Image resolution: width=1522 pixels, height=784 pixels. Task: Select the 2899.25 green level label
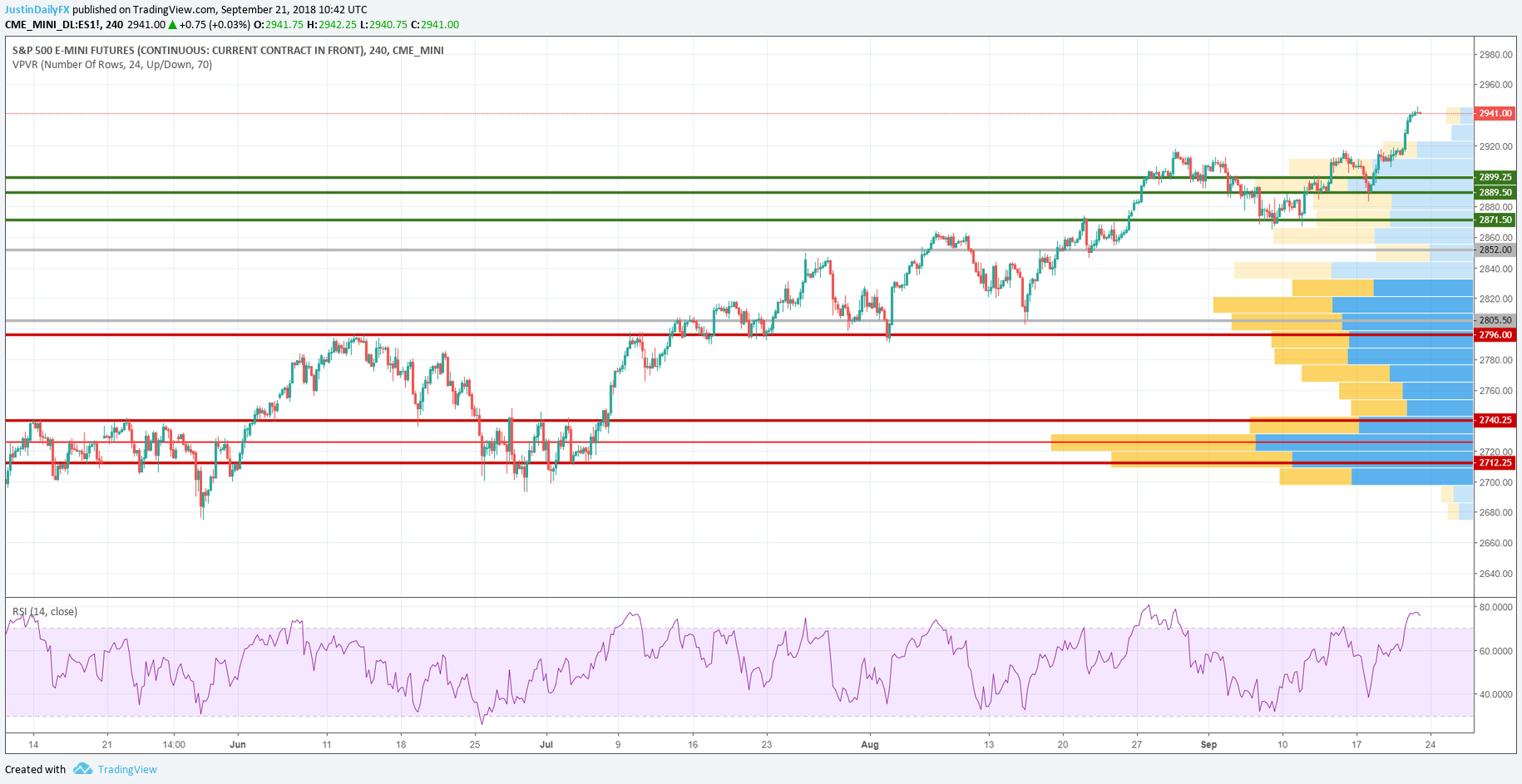1495,177
